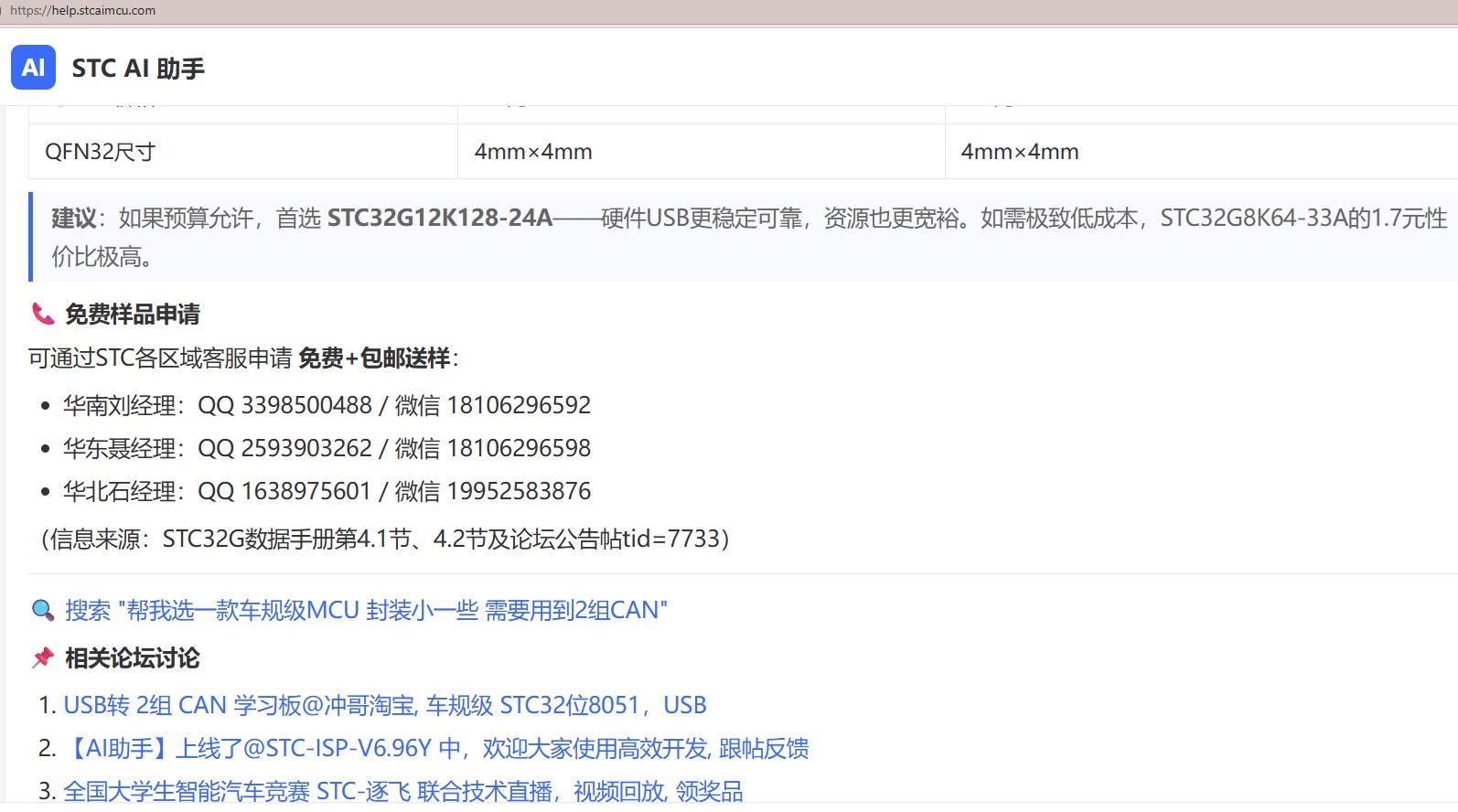
Task: Click the blue AI logo icon
Action: [33, 68]
